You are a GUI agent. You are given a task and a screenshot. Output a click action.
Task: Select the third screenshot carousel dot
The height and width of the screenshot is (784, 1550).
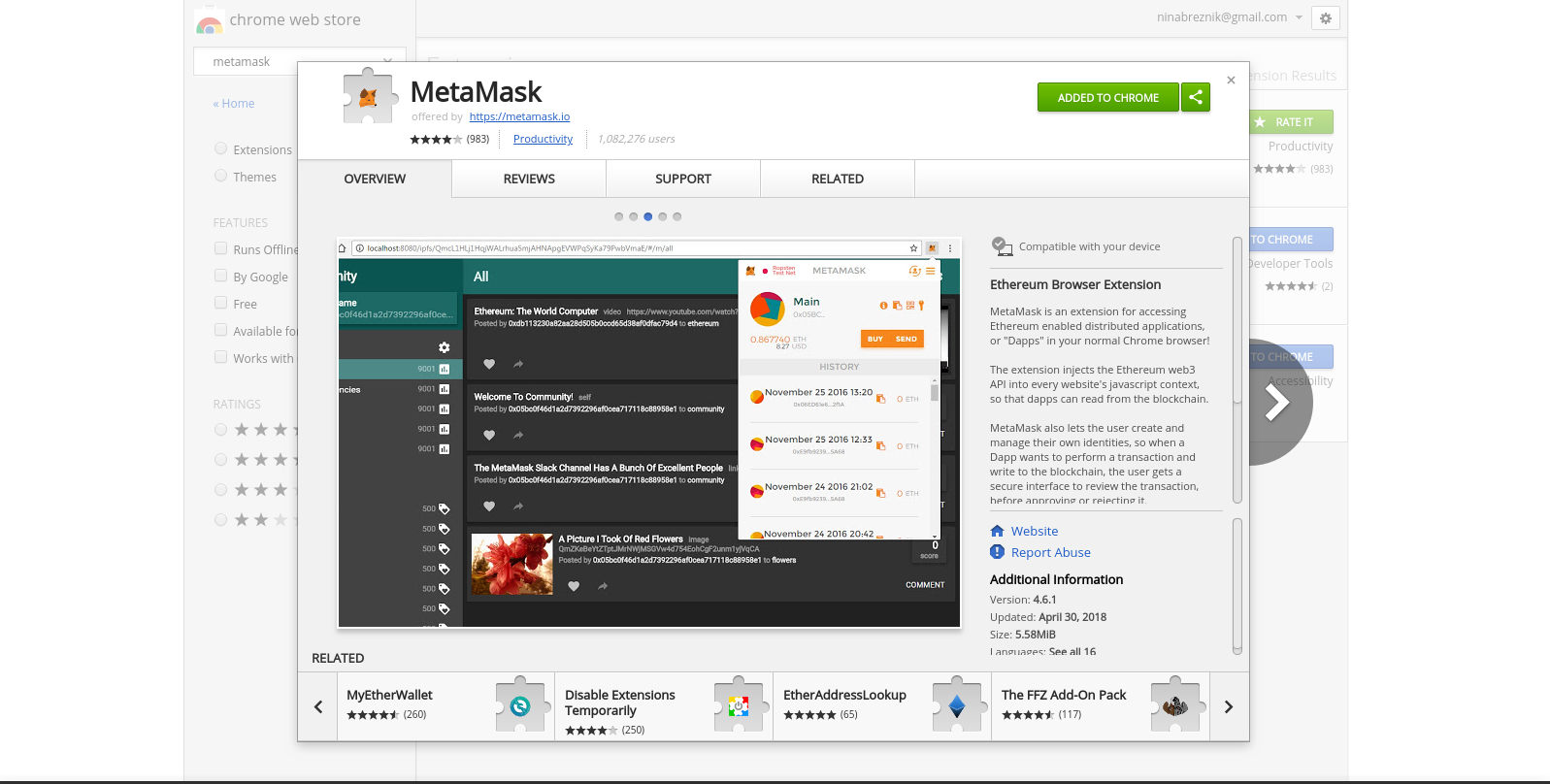click(648, 216)
